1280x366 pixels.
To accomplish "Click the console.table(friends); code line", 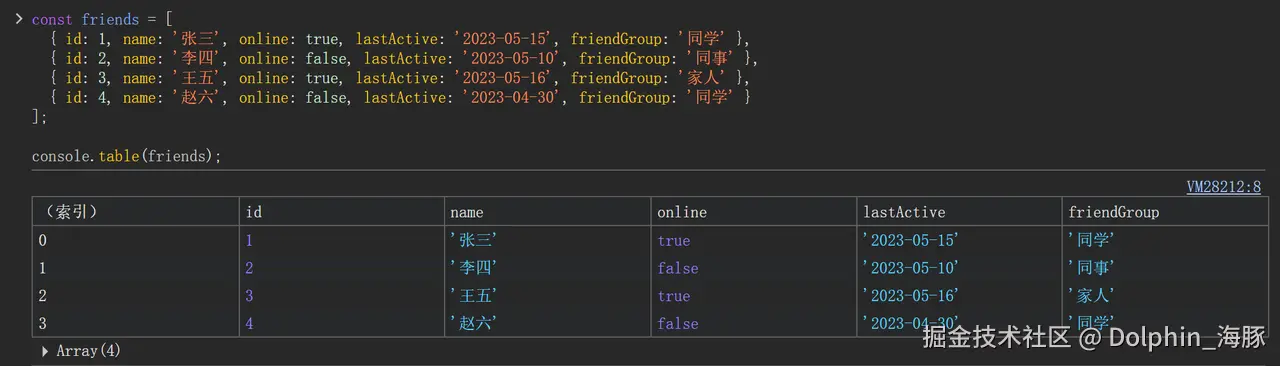I will 127,157.
